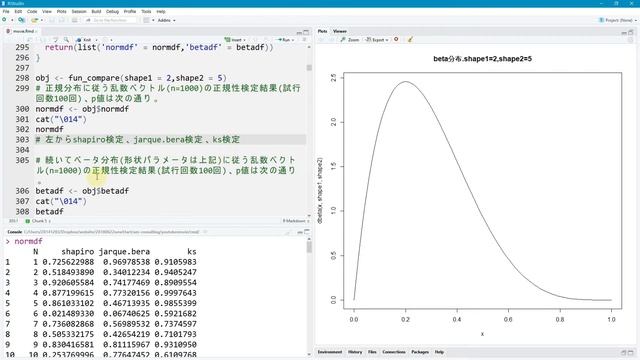Open the Profile menu
Screen dimensions: 640x360
coord(130,11)
